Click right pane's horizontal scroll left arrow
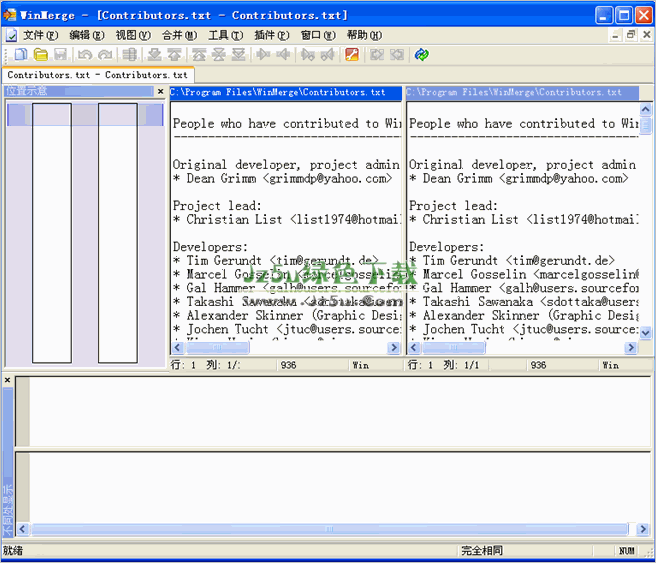Viewport: 656px width, 563px height. coord(414,348)
